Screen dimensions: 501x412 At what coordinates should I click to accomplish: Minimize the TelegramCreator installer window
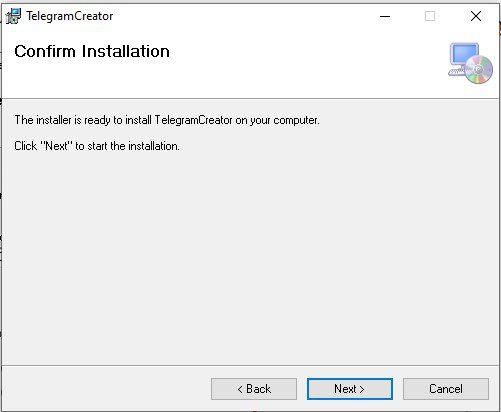click(x=385, y=16)
